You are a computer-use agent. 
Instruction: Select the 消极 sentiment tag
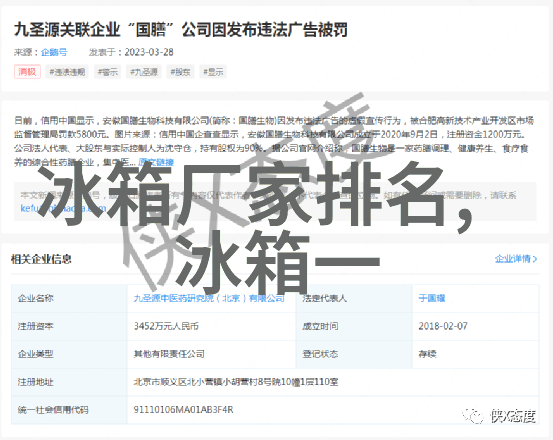[27, 72]
